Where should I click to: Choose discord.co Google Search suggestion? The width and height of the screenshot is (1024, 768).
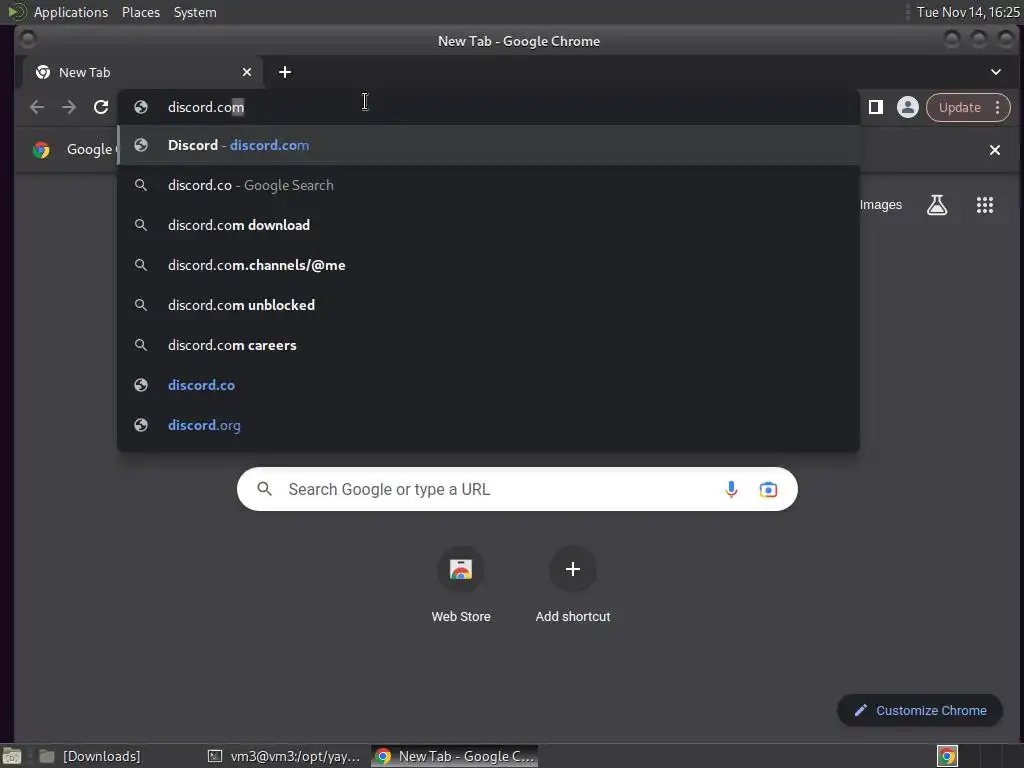tap(488, 185)
